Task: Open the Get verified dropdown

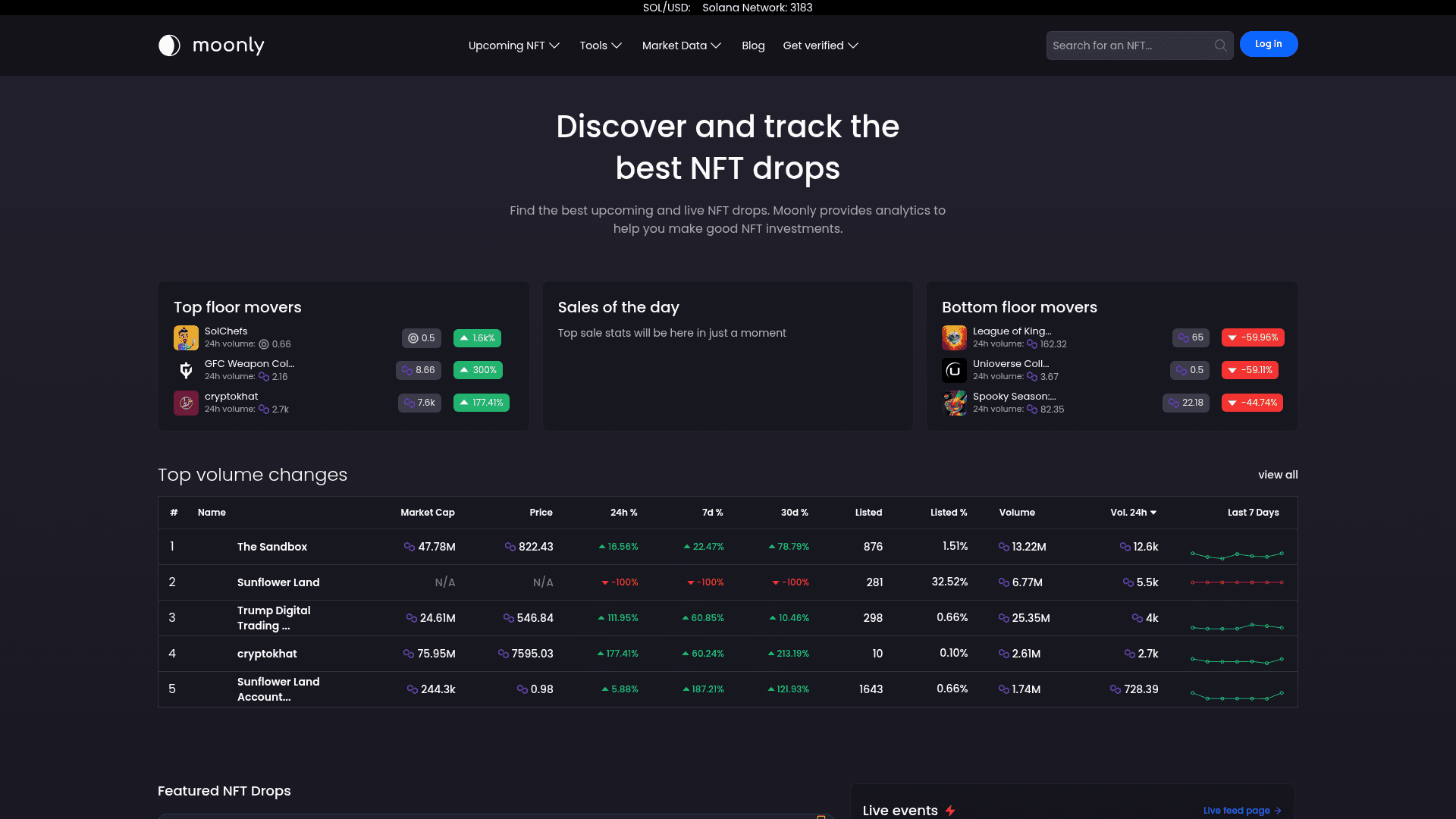Action: click(x=820, y=45)
